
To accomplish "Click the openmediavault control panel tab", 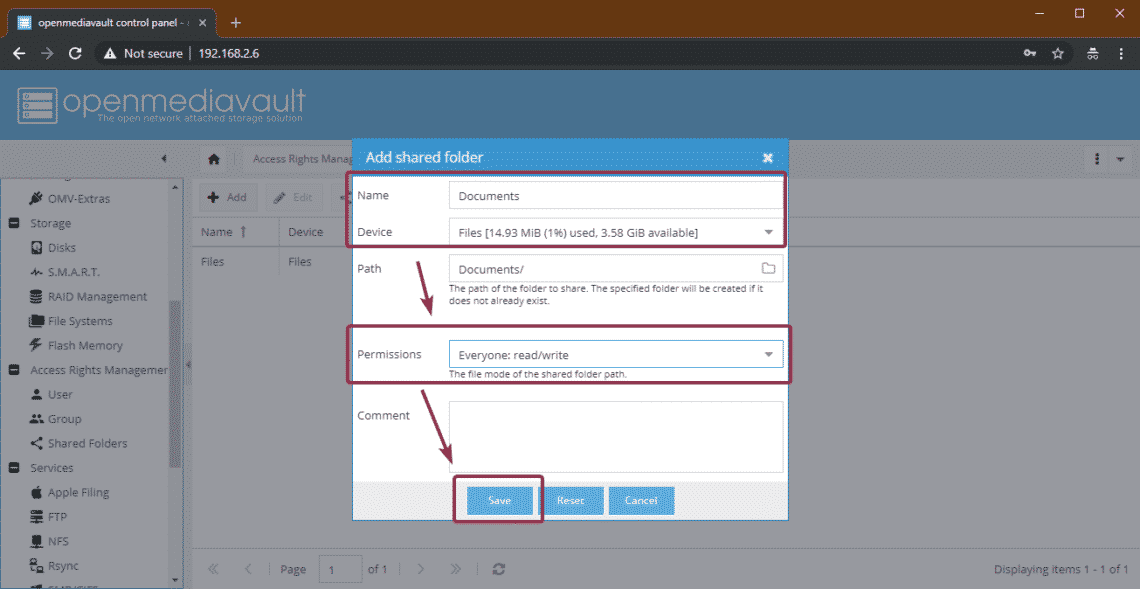I will click(113, 22).
